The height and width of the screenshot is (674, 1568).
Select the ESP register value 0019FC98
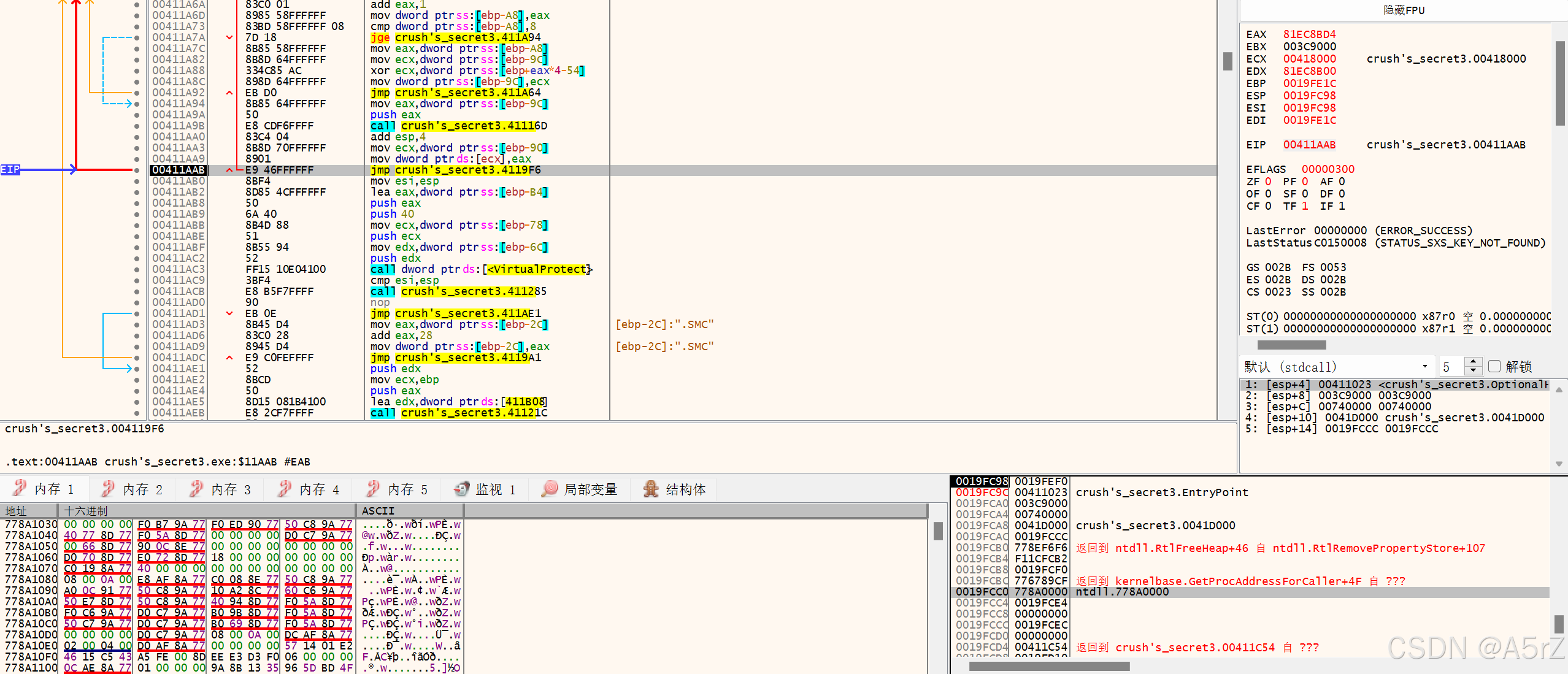click(1309, 96)
